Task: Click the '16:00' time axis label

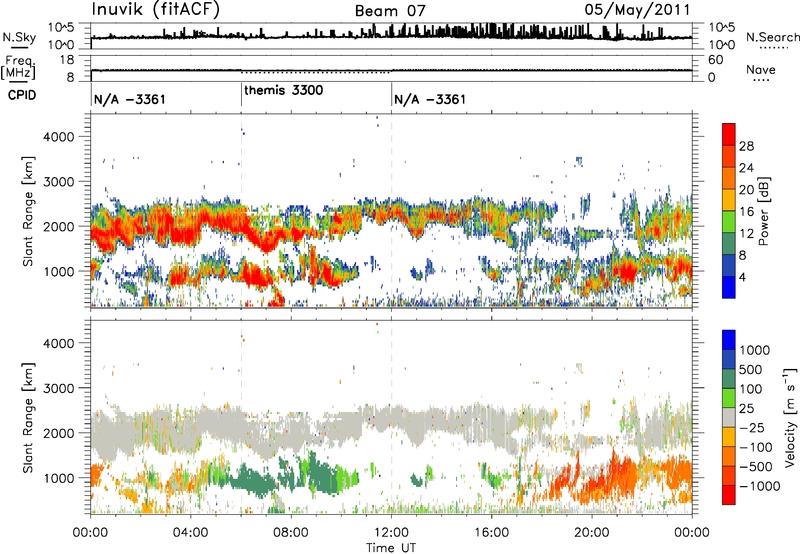Action: coord(491,533)
